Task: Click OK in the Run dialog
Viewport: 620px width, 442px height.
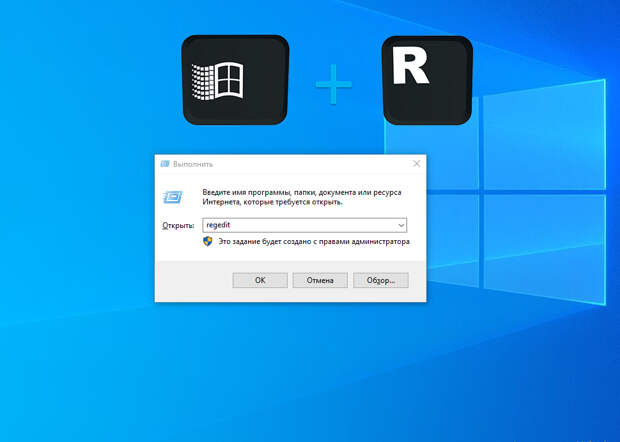Action: click(260, 280)
